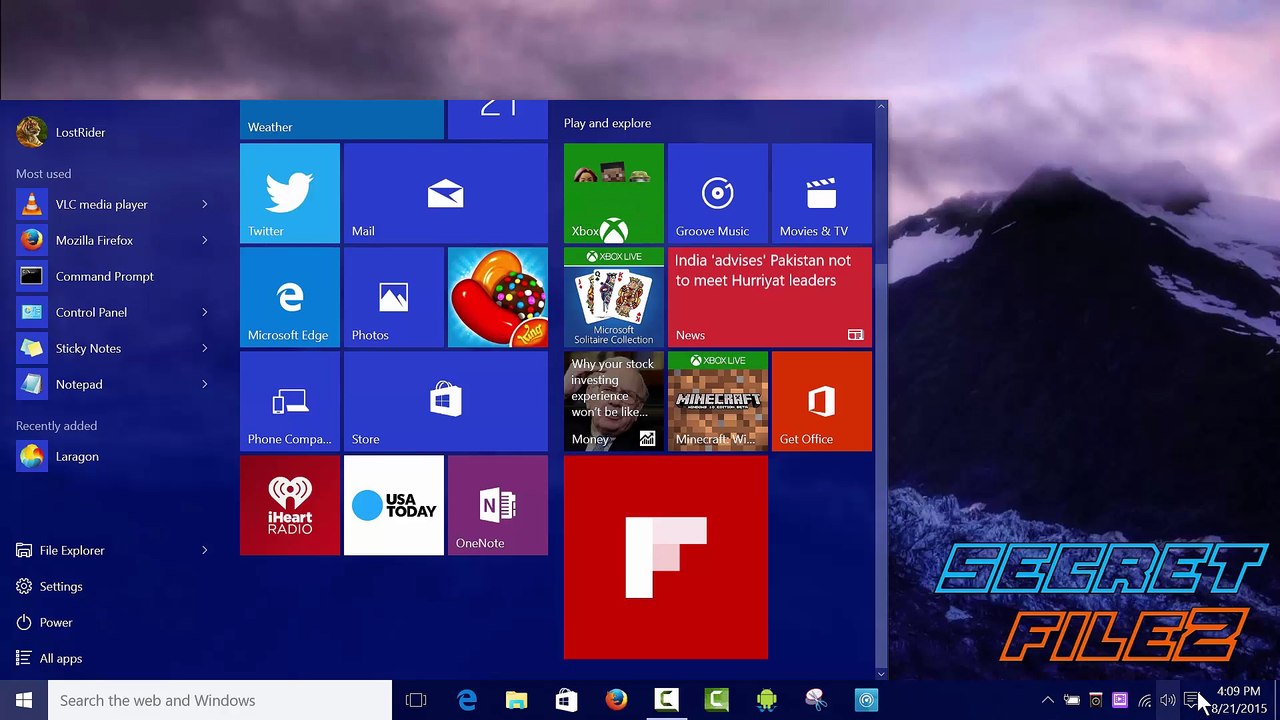Open the Money live tile
The image size is (1280, 720).
(x=614, y=401)
